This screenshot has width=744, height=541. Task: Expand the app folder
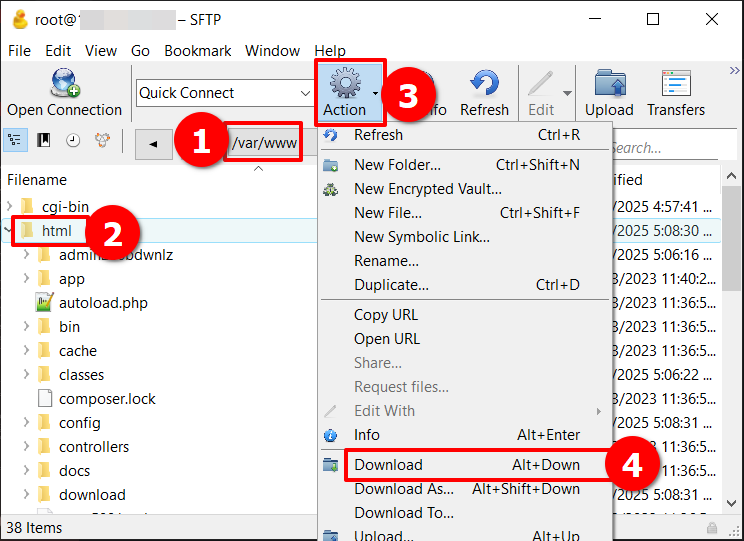pos(27,279)
